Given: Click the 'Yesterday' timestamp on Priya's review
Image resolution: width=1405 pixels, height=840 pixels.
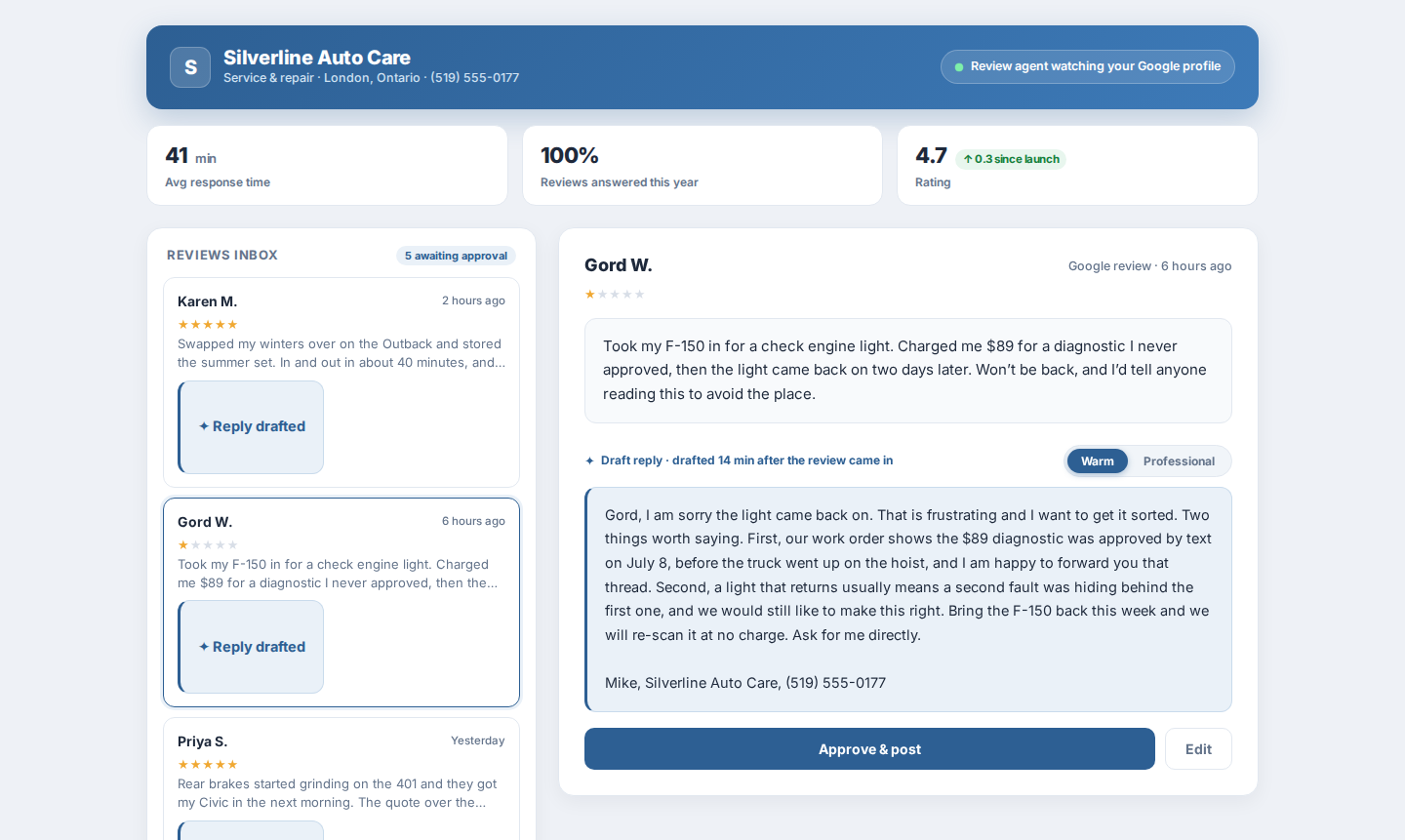Looking at the screenshot, I should (x=478, y=740).
